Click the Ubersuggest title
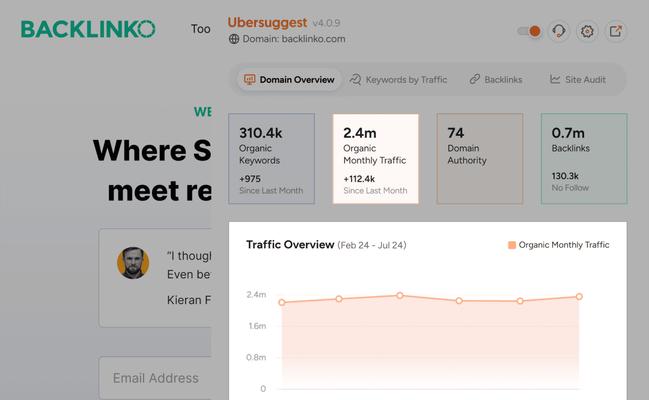 coord(267,22)
